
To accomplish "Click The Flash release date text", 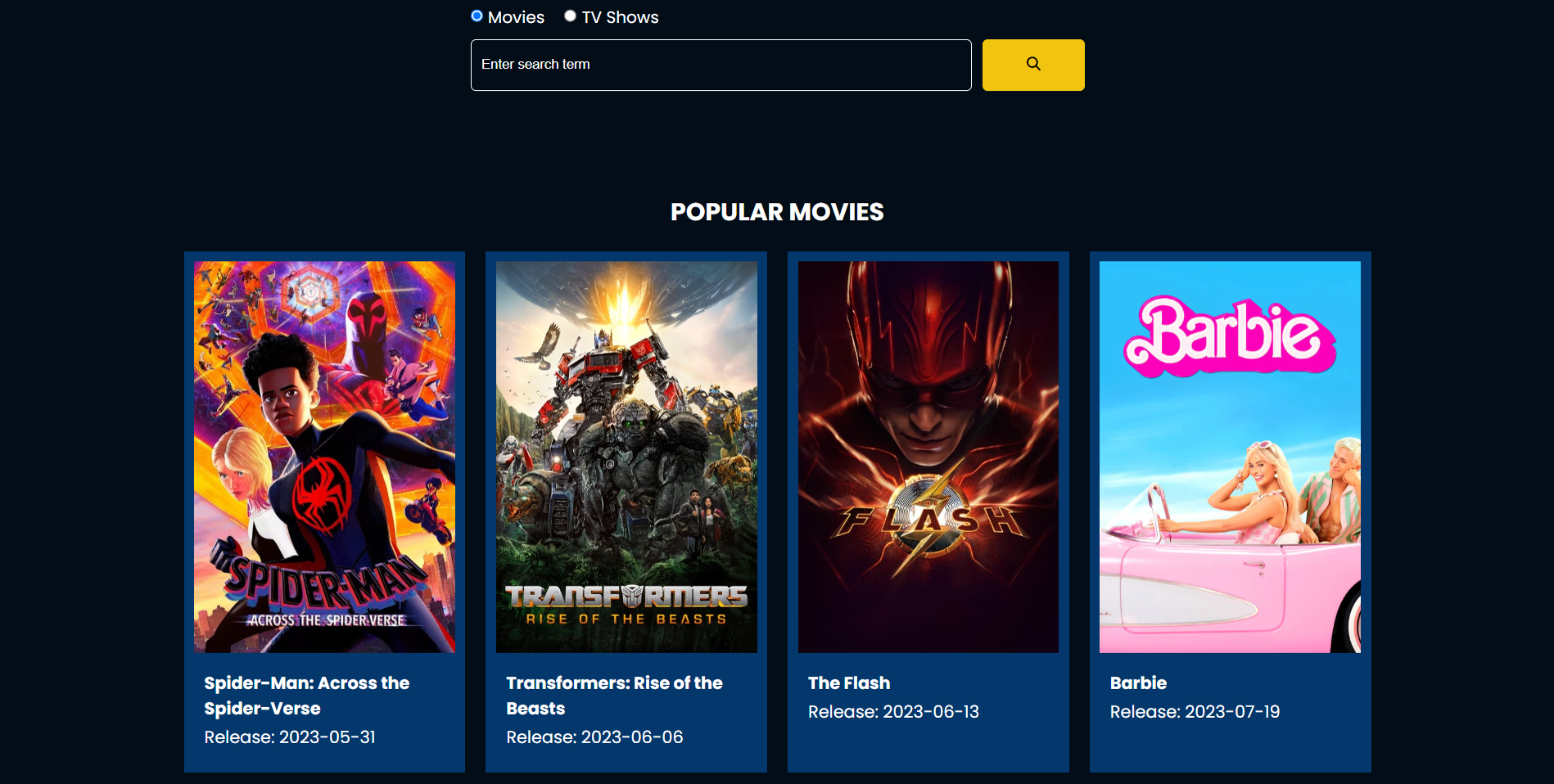I will tap(893, 711).
